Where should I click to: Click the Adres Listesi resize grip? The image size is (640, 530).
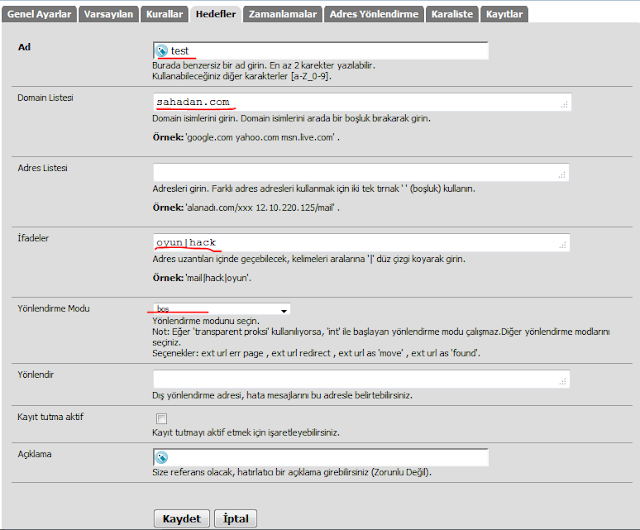point(562,175)
